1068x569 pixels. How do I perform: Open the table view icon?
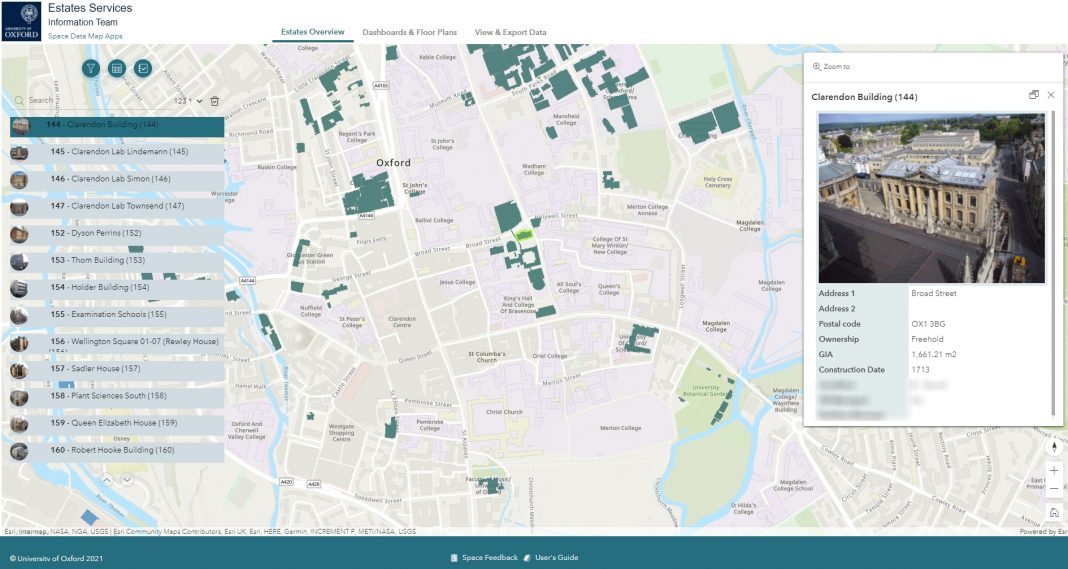pyautogui.click(x=117, y=68)
